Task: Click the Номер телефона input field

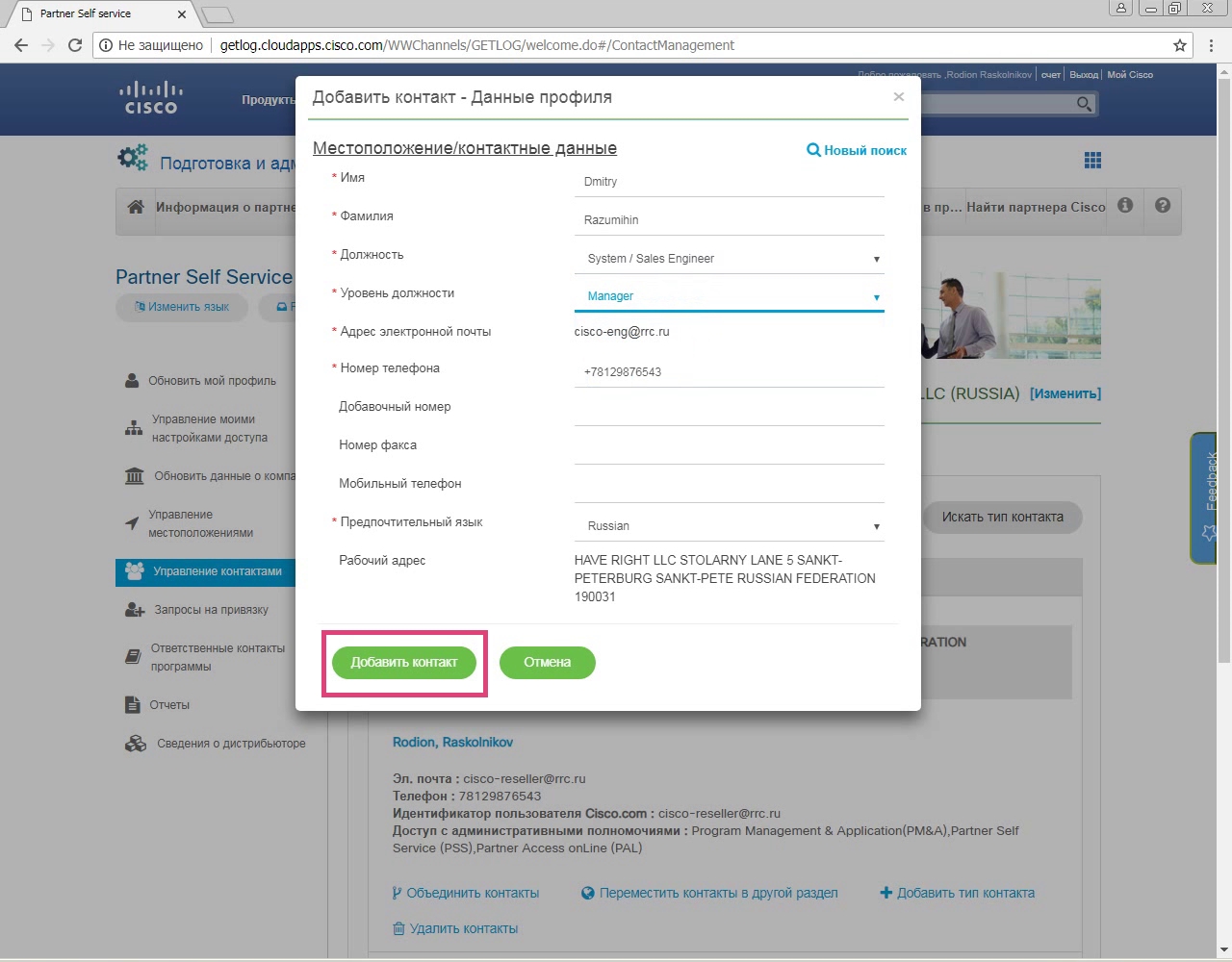Action: click(730, 372)
